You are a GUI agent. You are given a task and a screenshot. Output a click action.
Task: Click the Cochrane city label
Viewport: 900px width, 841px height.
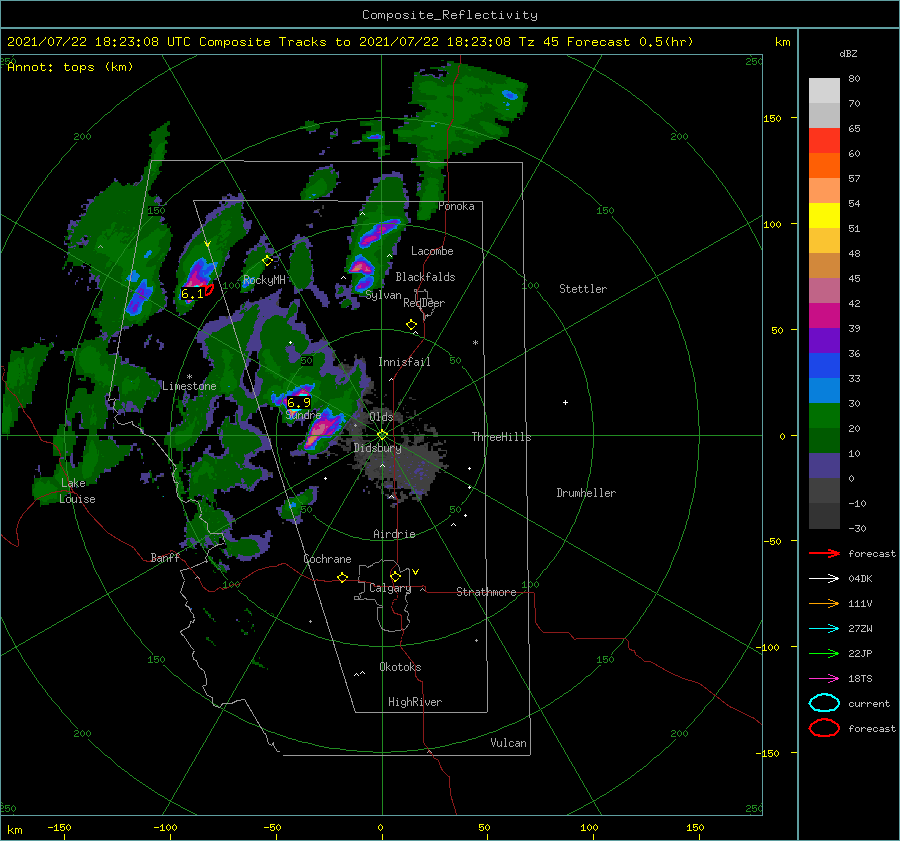327,559
